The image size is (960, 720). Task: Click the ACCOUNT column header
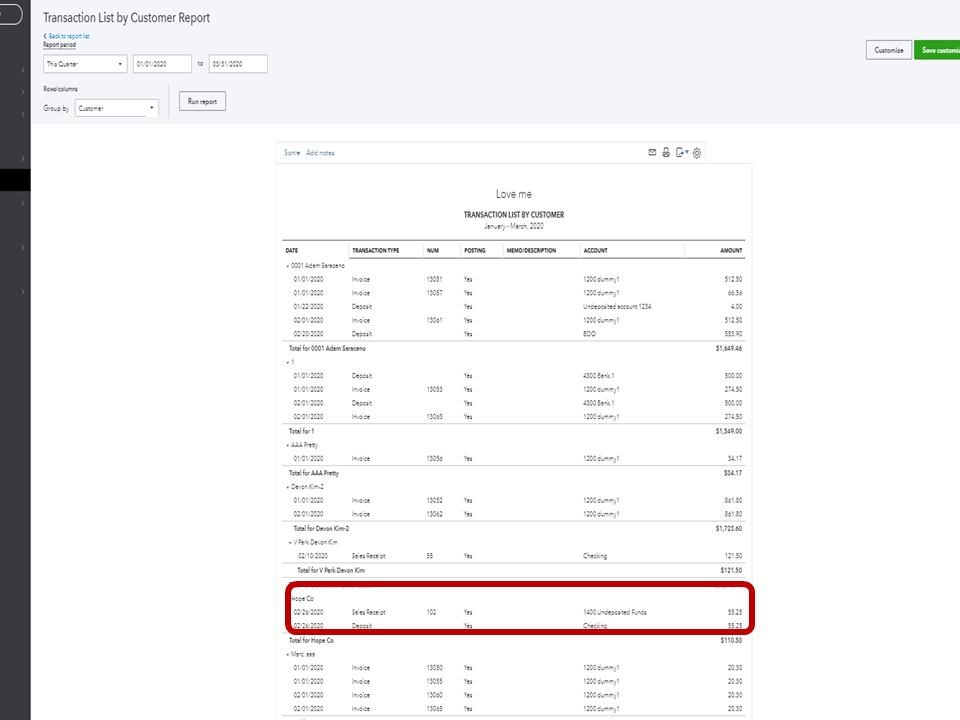596,250
